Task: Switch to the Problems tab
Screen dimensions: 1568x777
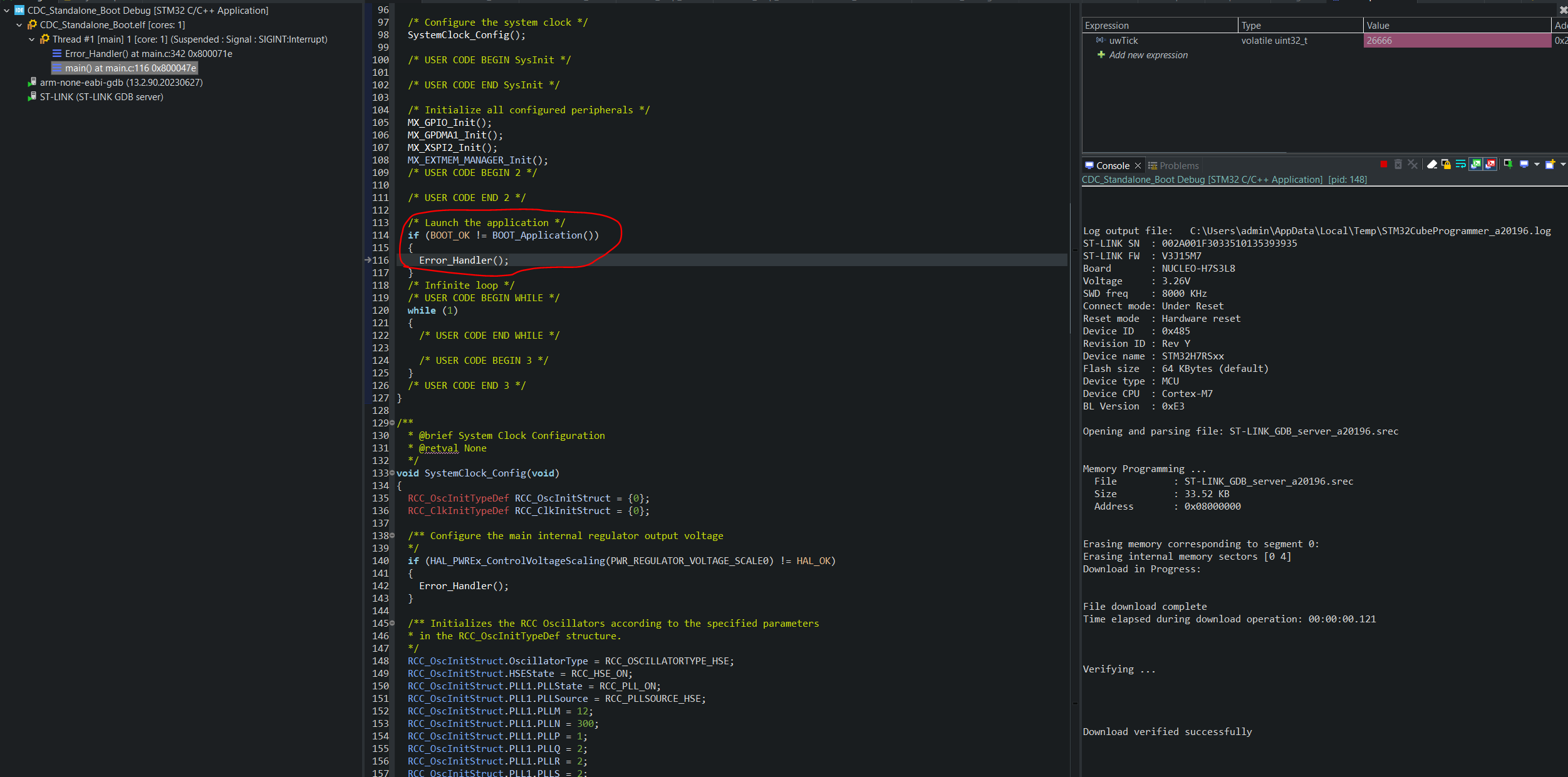Action: (1178, 166)
